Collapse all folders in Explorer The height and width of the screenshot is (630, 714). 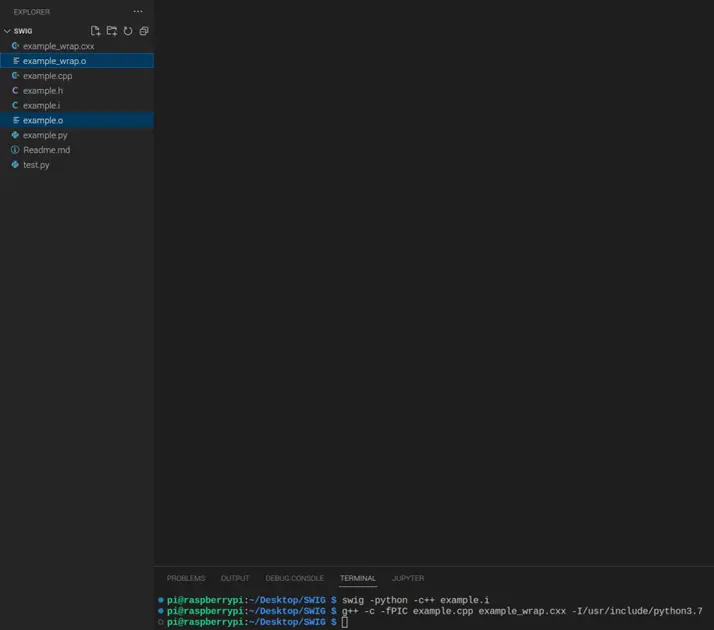click(x=144, y=31)
